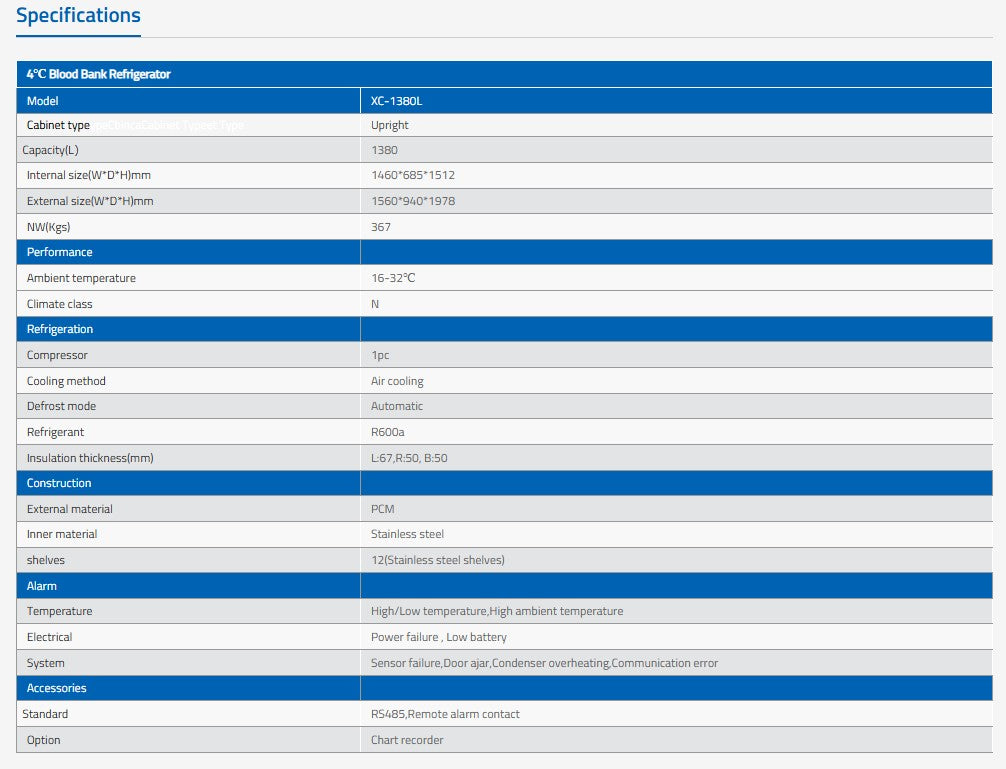Select the 4℃ Blood Bank Refrigerator header
The image size is (1006, 769).
click(96, 74)
